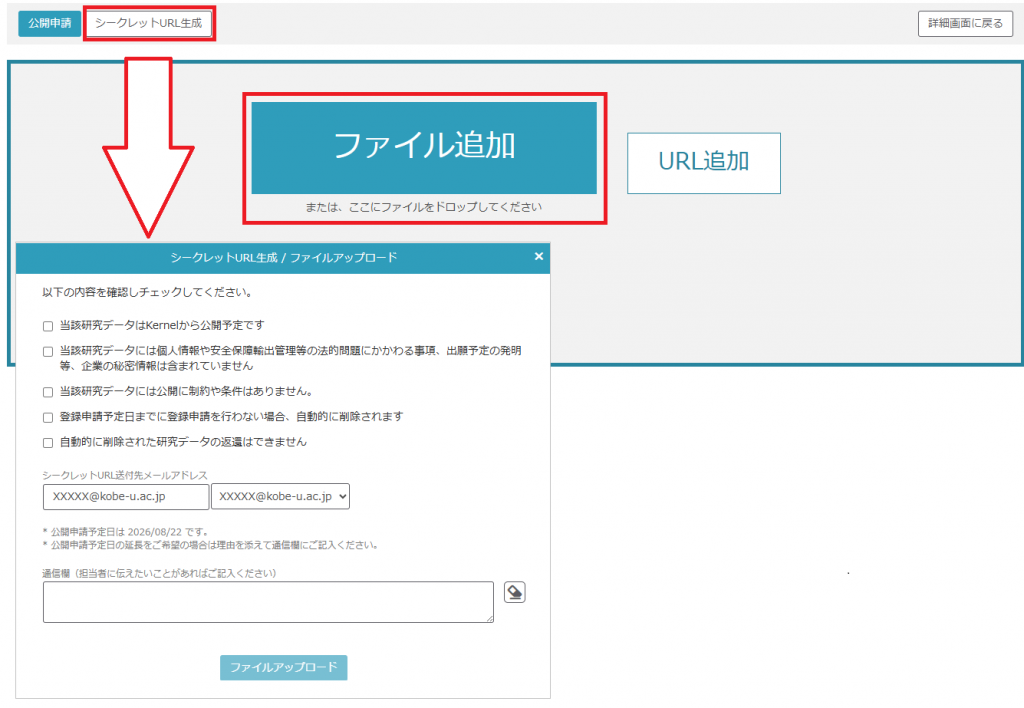Select the シークレットURL生成 tab
Viewport: 1024px width, 708px height.
tap(149, 24)
